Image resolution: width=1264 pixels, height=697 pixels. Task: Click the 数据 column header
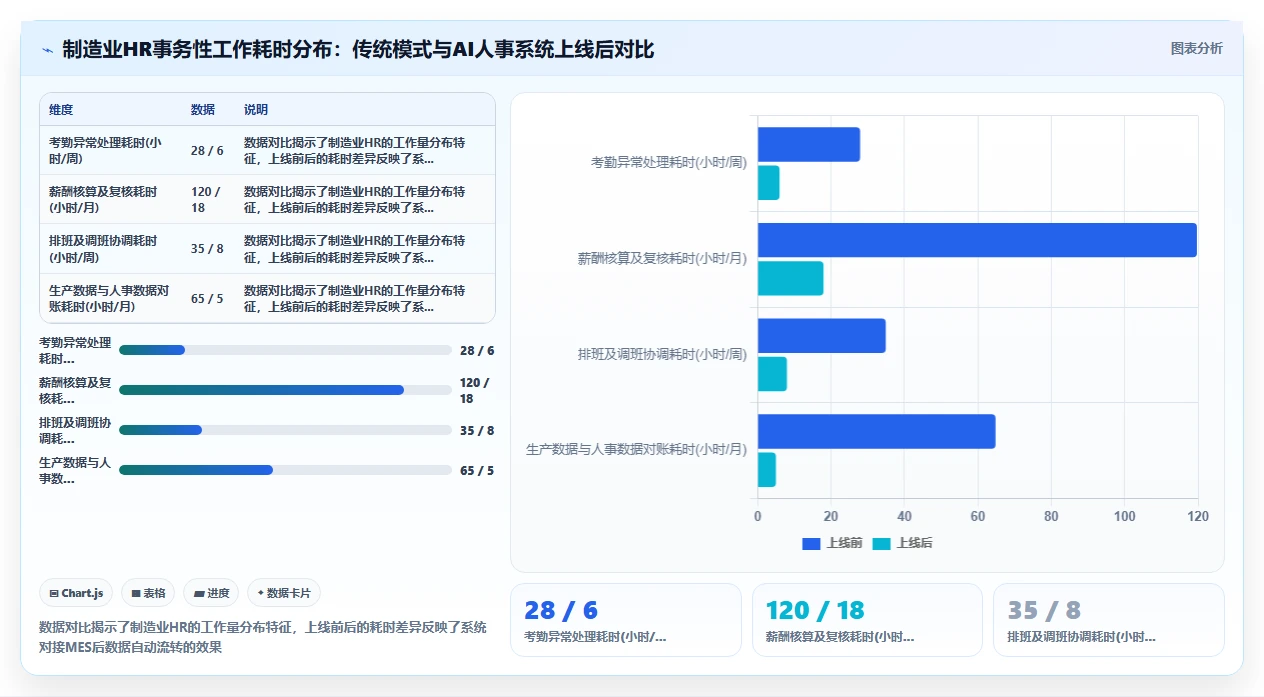pos(203,110)
